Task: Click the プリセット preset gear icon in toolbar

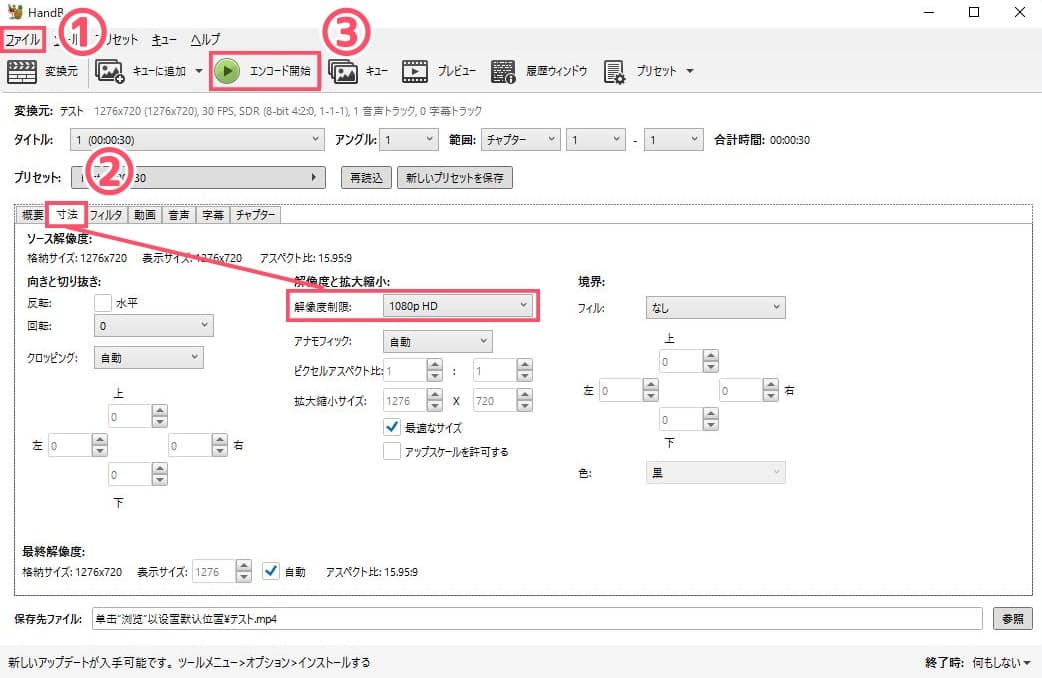Action: pyautogui.click(x=615, y=71)
